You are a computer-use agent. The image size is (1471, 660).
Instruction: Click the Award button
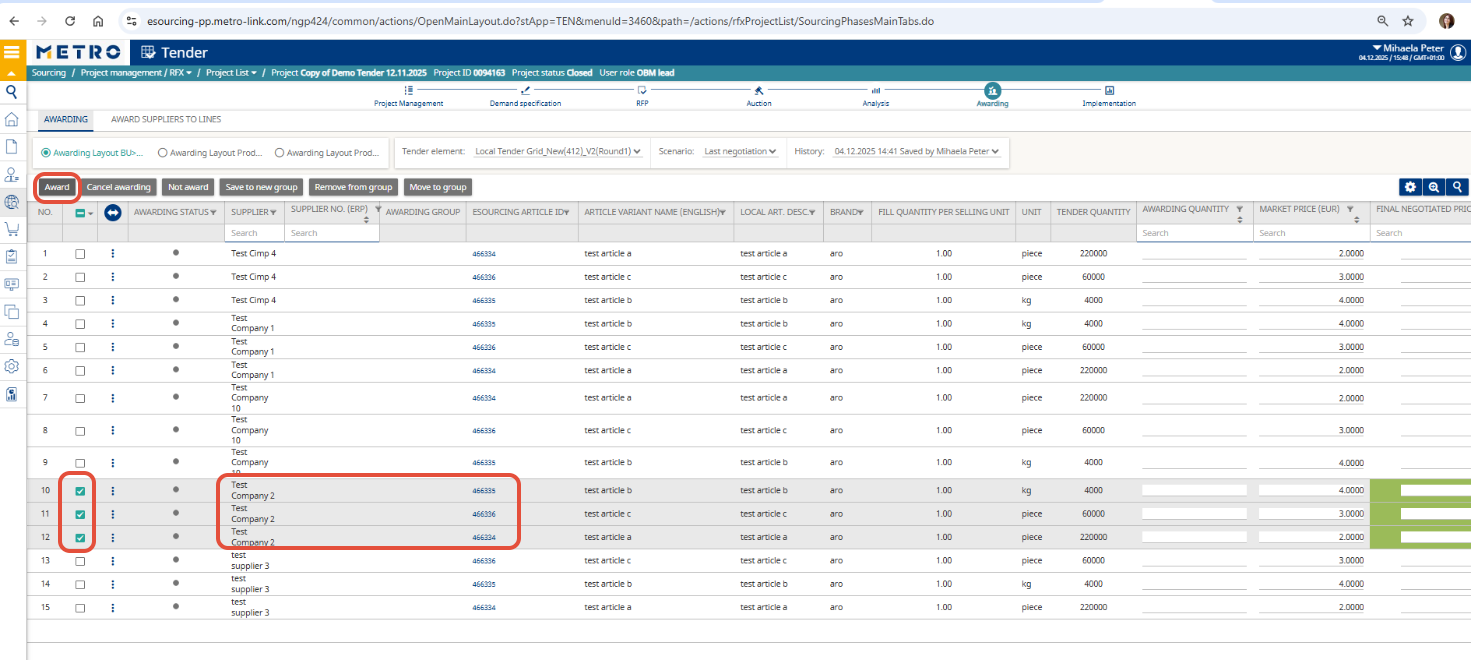coord(57,187)
